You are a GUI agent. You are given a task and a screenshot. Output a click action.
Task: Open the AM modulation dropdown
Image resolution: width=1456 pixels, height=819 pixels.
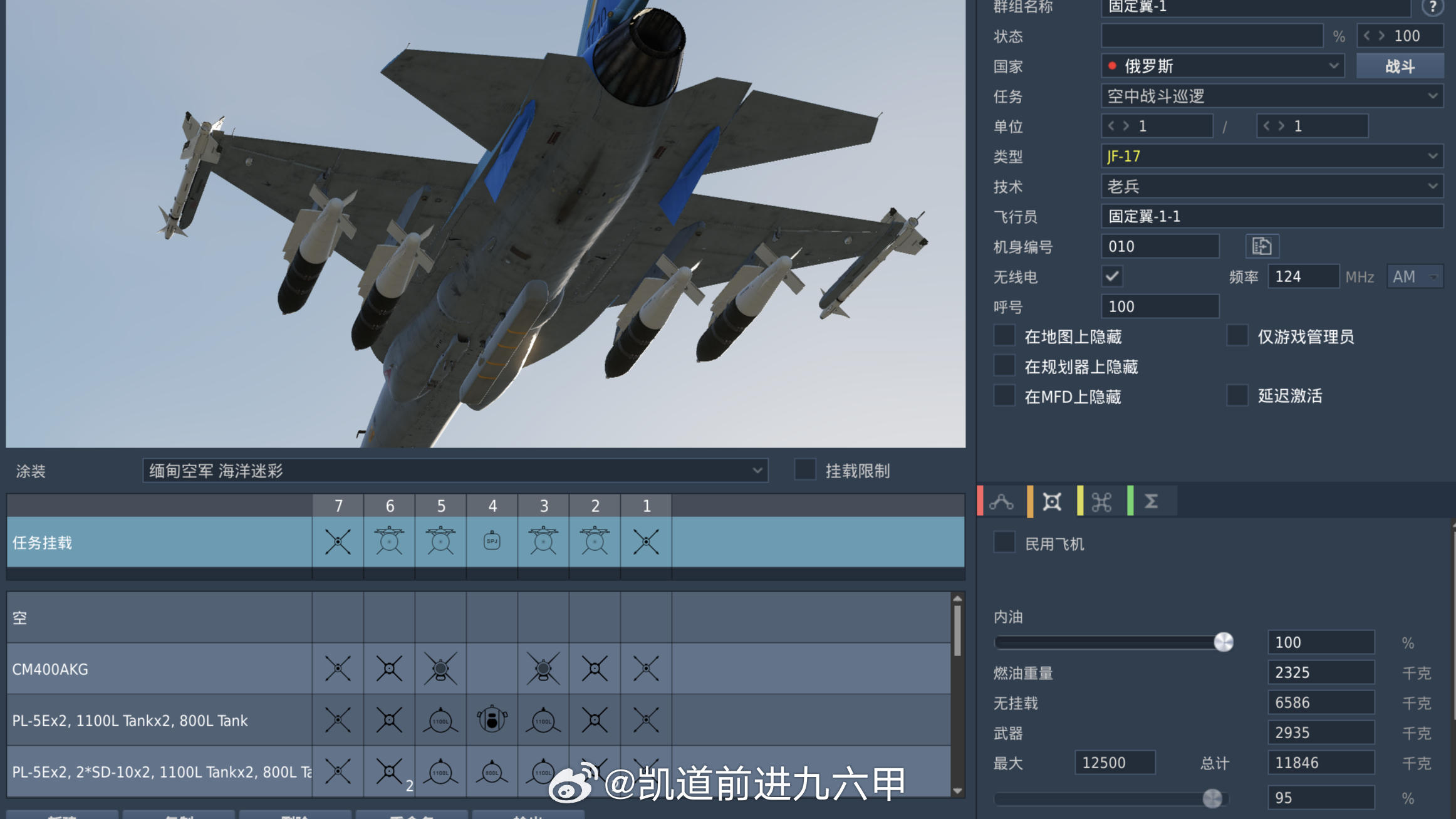point(1414,276)
